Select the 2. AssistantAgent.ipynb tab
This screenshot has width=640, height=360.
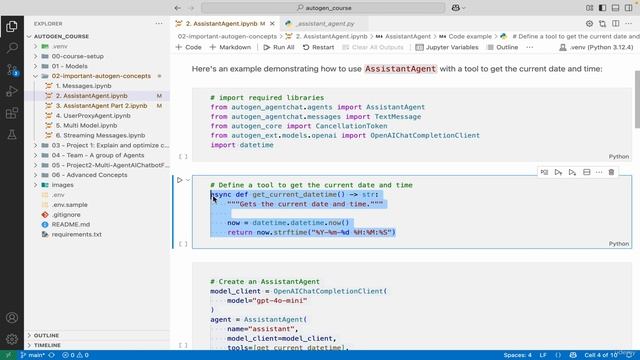pos(226,24)
